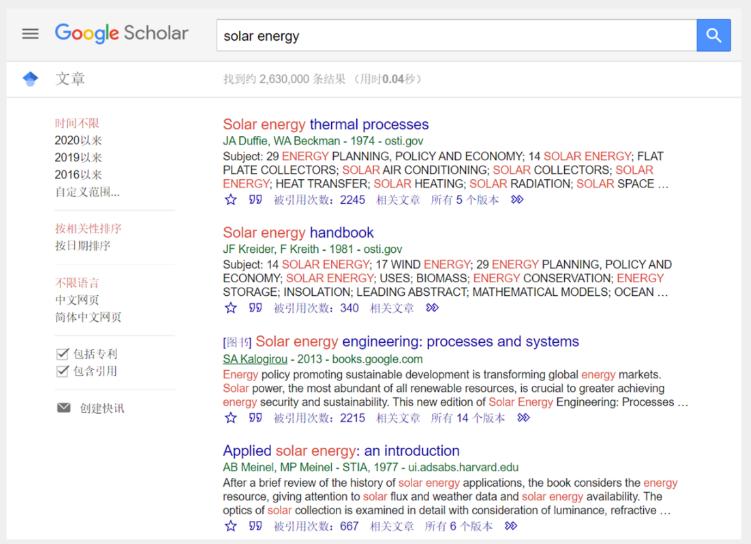Viewport: 751px width, 544px height.
Task: Cite the Solar energy engineering result
Action: point(255,418)
